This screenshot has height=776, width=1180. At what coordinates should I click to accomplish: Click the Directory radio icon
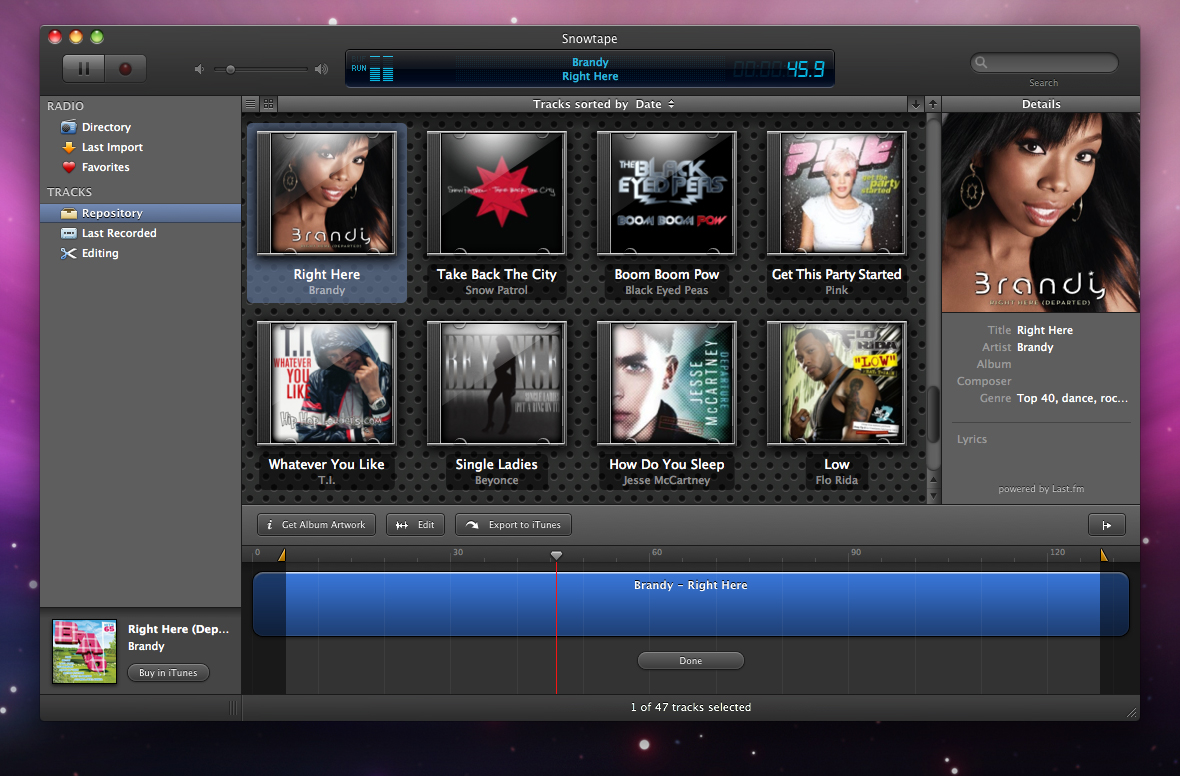68,127
